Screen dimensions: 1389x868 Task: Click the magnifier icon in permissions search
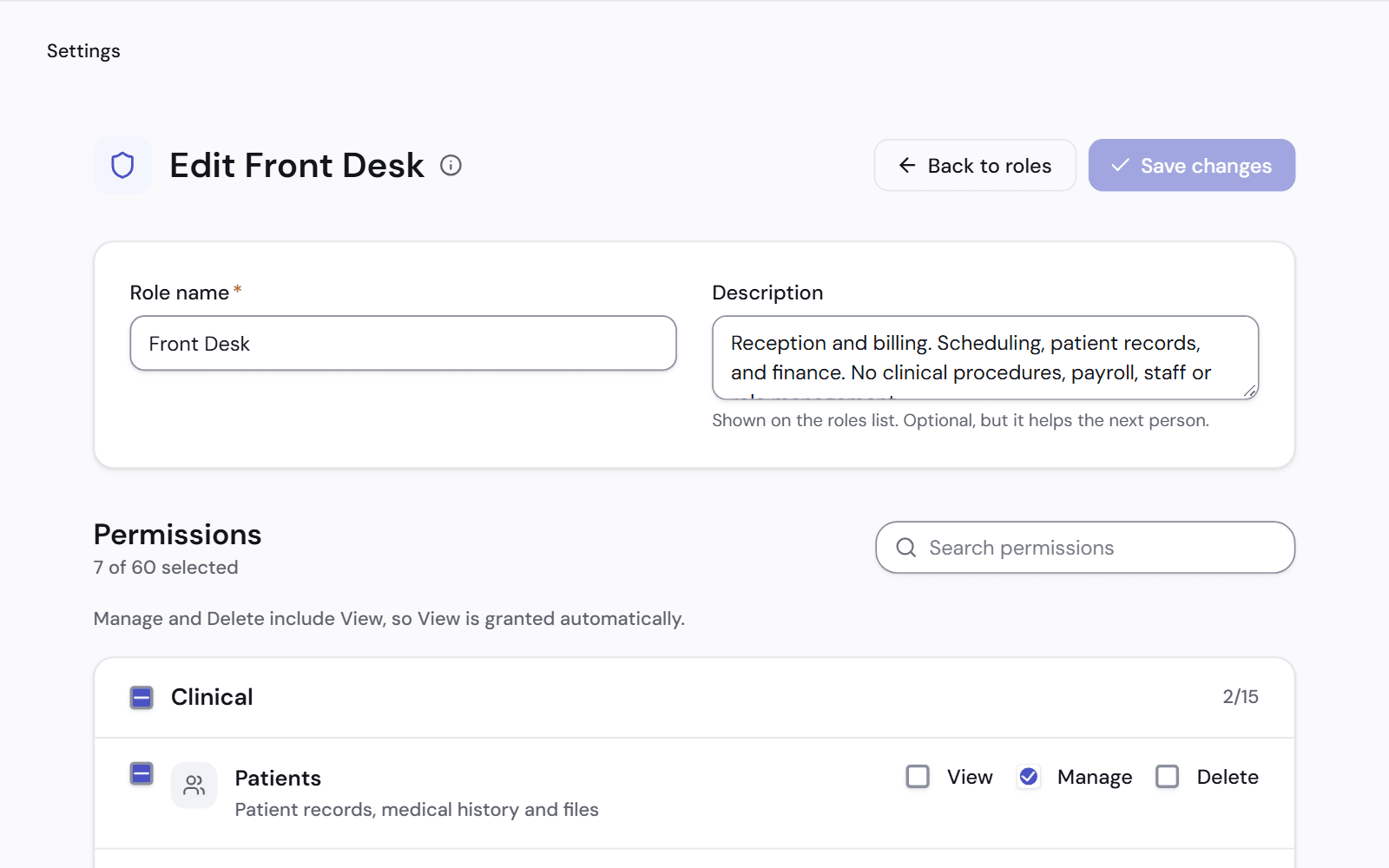point(905,548)
